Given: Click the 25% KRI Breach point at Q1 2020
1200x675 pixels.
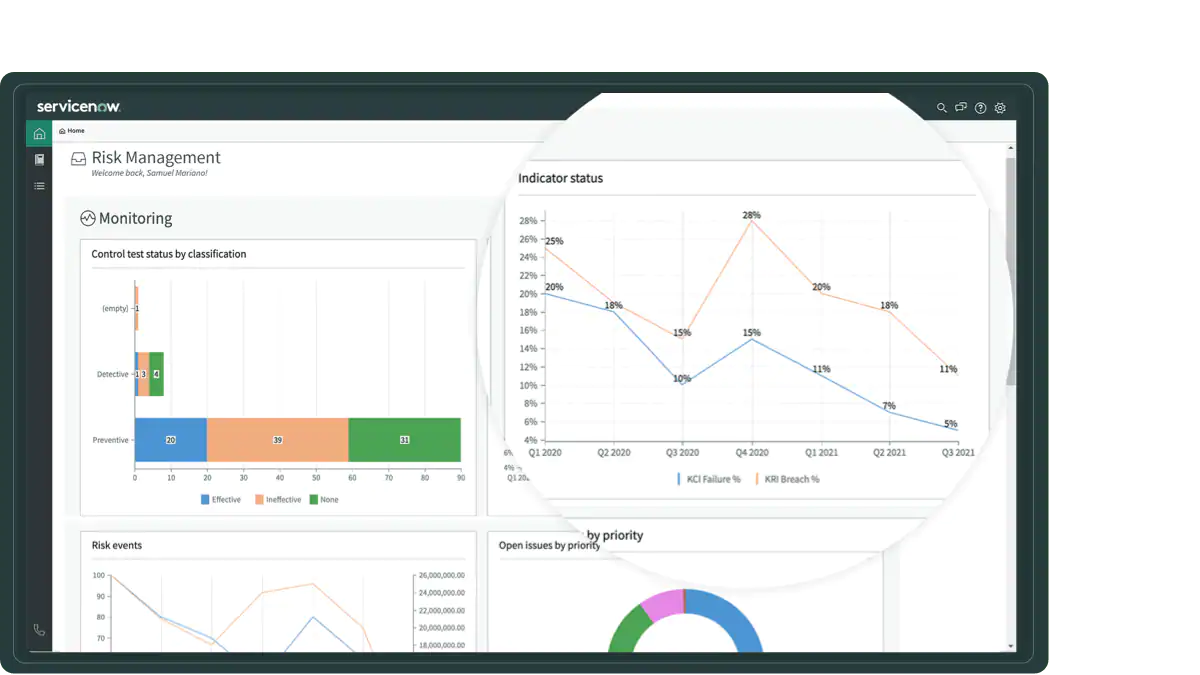Looking at the screenshot, I should pos(546,247).
